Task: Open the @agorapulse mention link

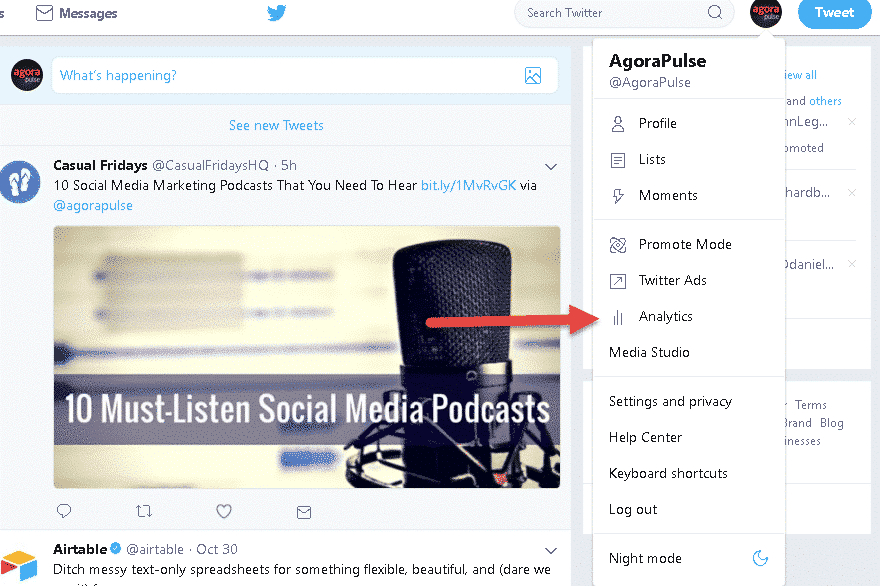Action: click(x=93, y=205)
